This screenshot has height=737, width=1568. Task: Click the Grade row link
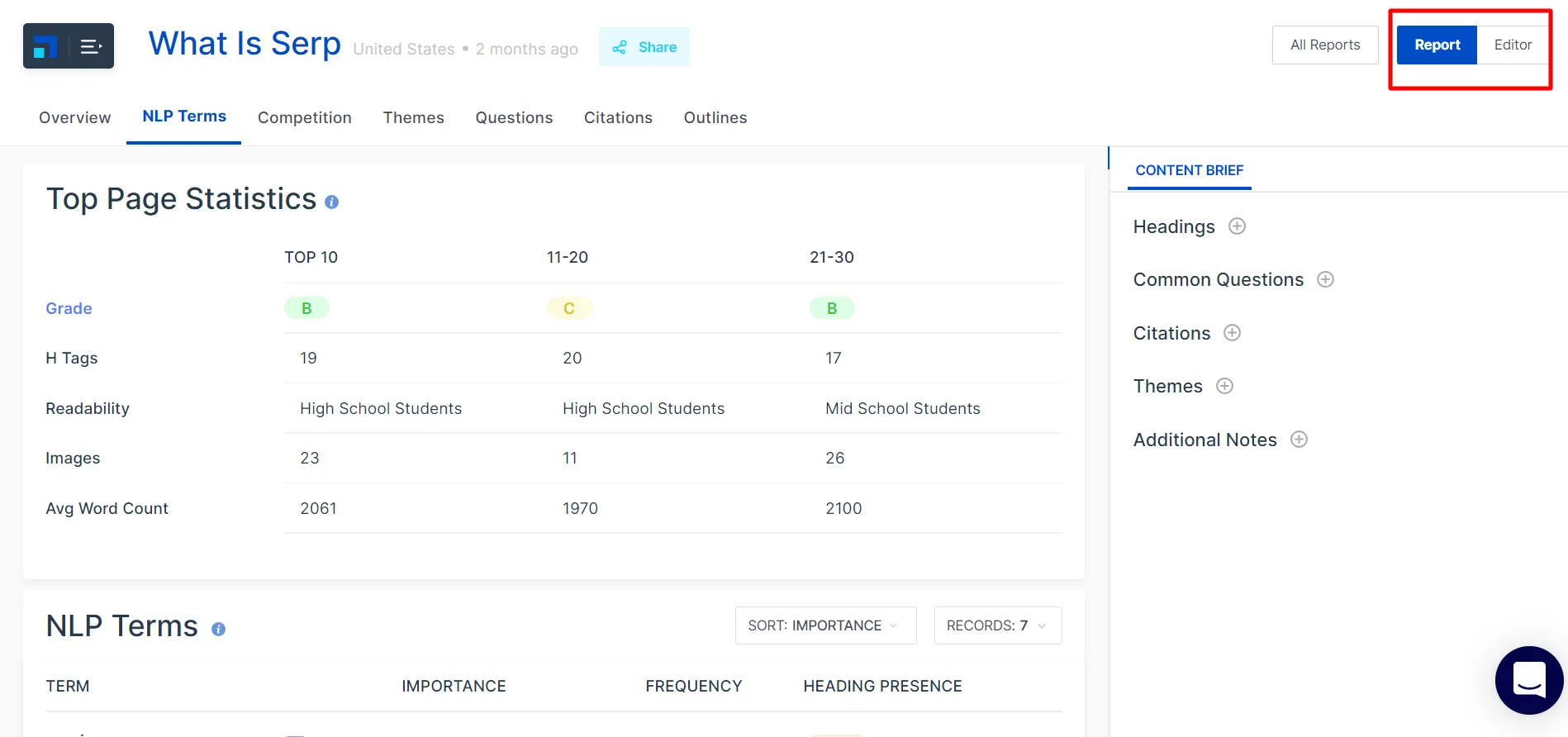click(x=69, y=308)
